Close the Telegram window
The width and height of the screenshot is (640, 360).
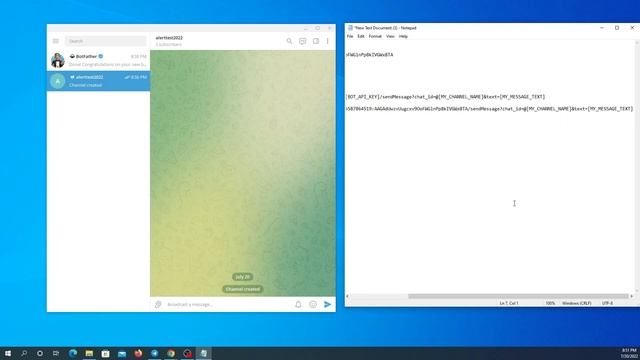pos(329,28)
